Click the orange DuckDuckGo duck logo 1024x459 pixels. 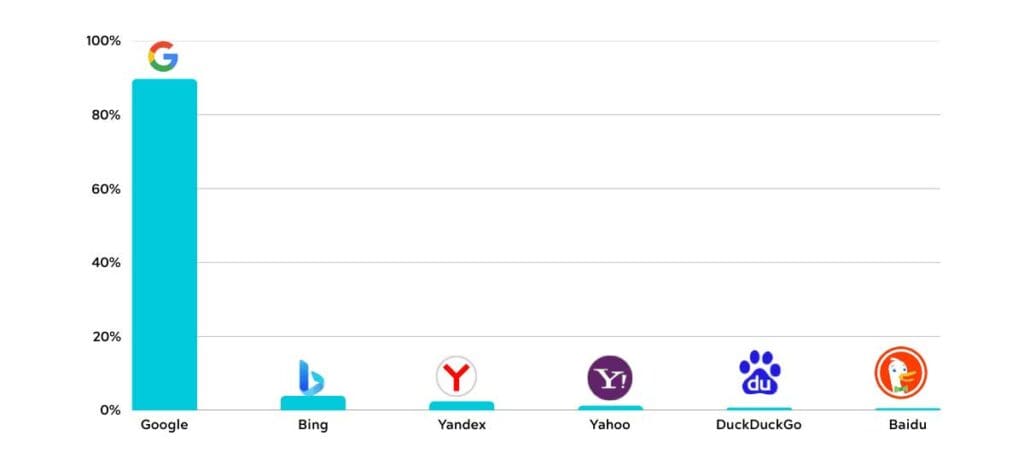click(901, 372)
